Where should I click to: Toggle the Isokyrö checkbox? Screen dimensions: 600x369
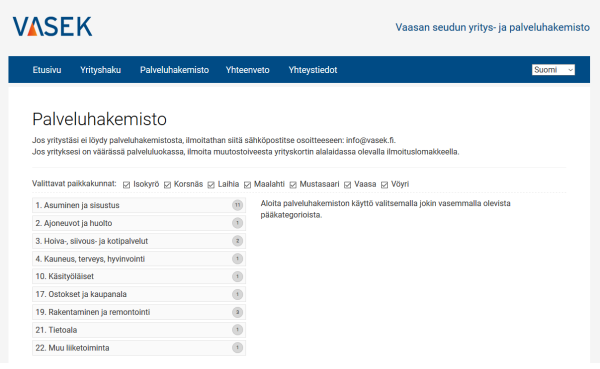pyautogui.click(x=127, y=185)
